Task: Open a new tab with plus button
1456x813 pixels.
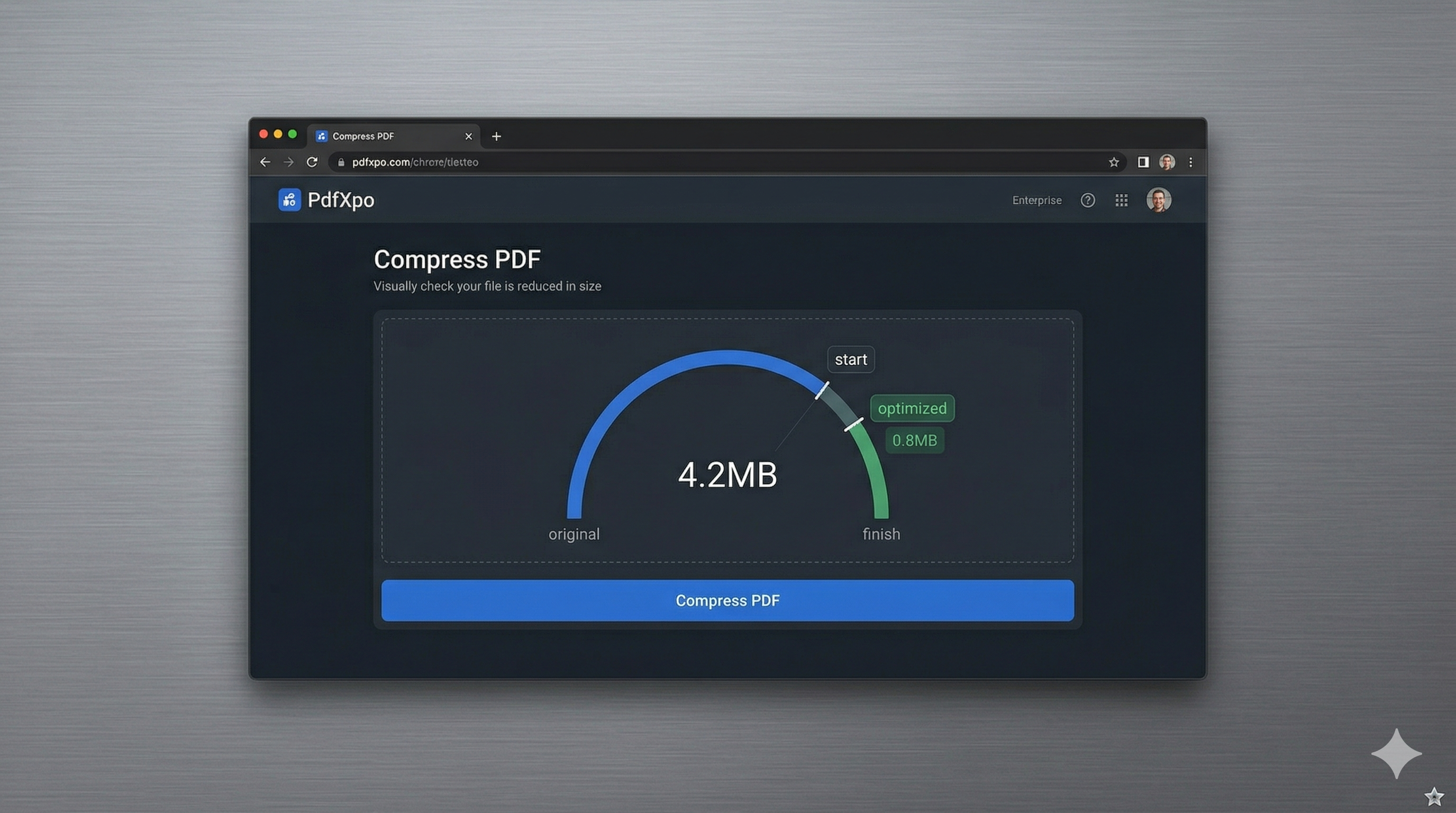Action: point(496,136)
